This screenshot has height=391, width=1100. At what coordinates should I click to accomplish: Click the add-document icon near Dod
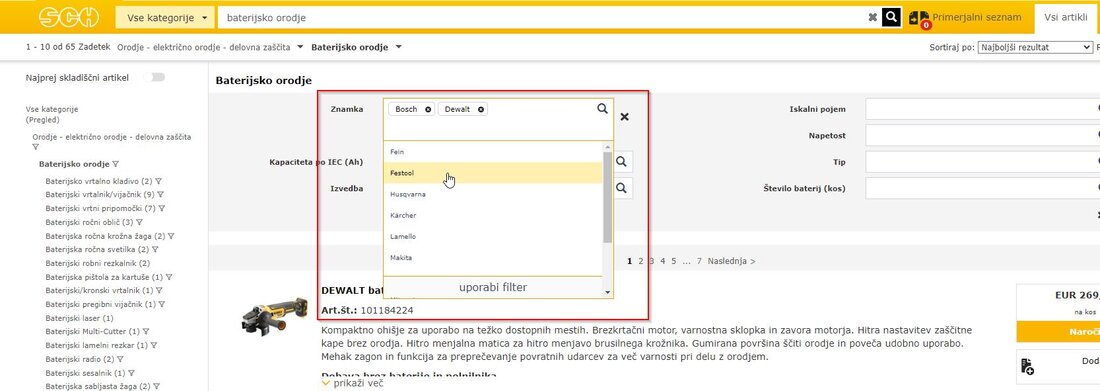click(1027, 365)
